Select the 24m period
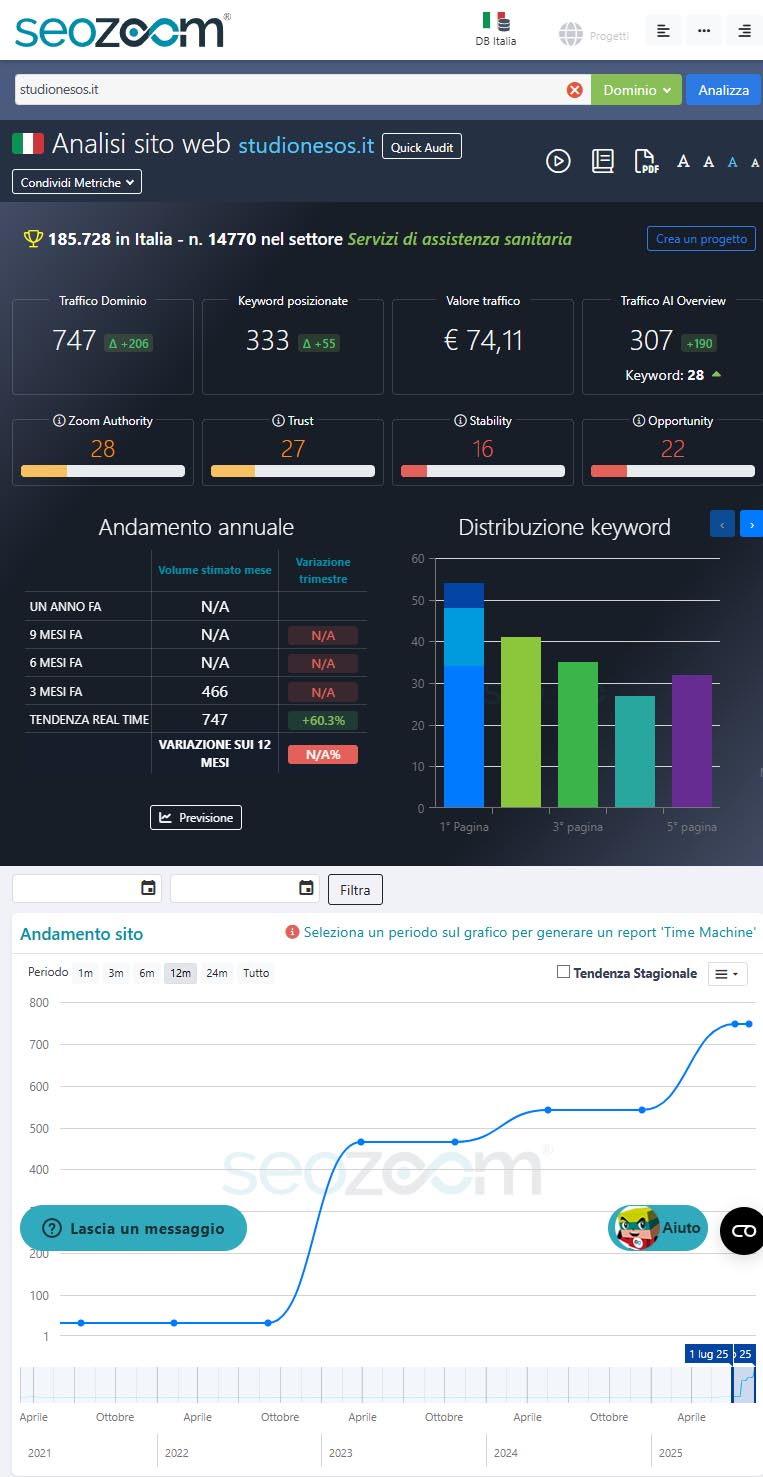This screenshot has width=763, height=1477. click(x=216, y=973)
